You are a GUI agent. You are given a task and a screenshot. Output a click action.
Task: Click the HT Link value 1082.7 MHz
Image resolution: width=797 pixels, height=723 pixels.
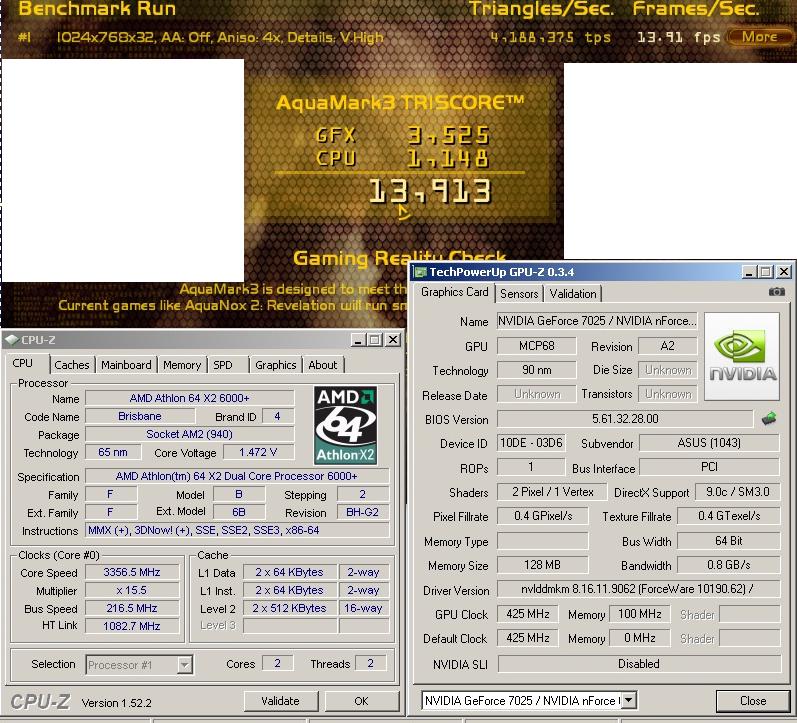(132, 626)
